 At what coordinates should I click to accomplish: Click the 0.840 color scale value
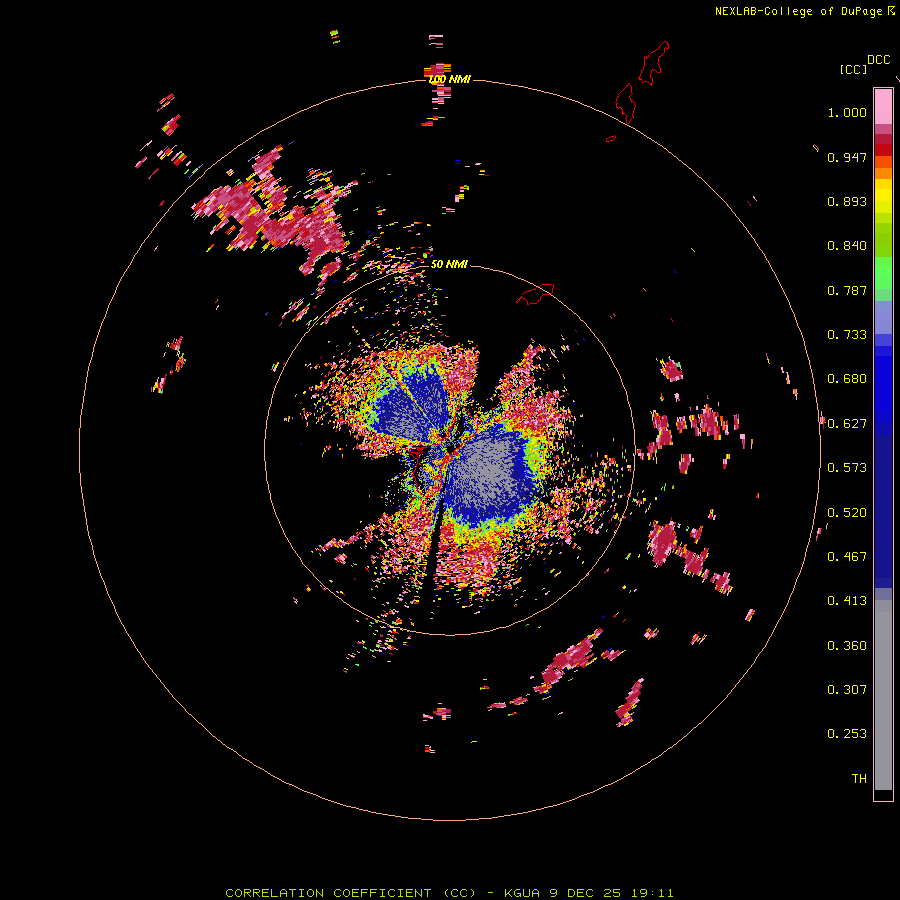(847, 246)
